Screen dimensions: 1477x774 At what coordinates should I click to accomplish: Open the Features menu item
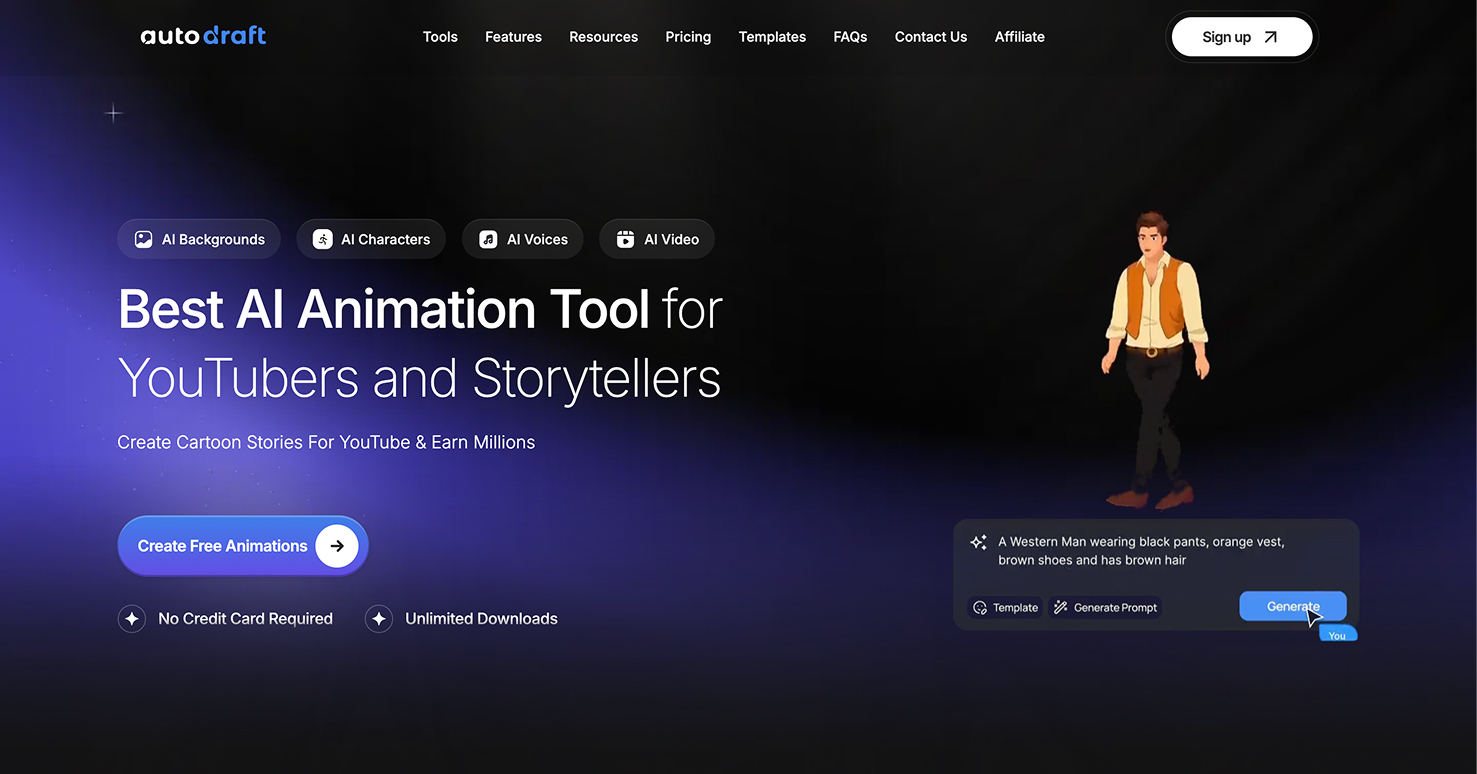click(x=513, y=37)
